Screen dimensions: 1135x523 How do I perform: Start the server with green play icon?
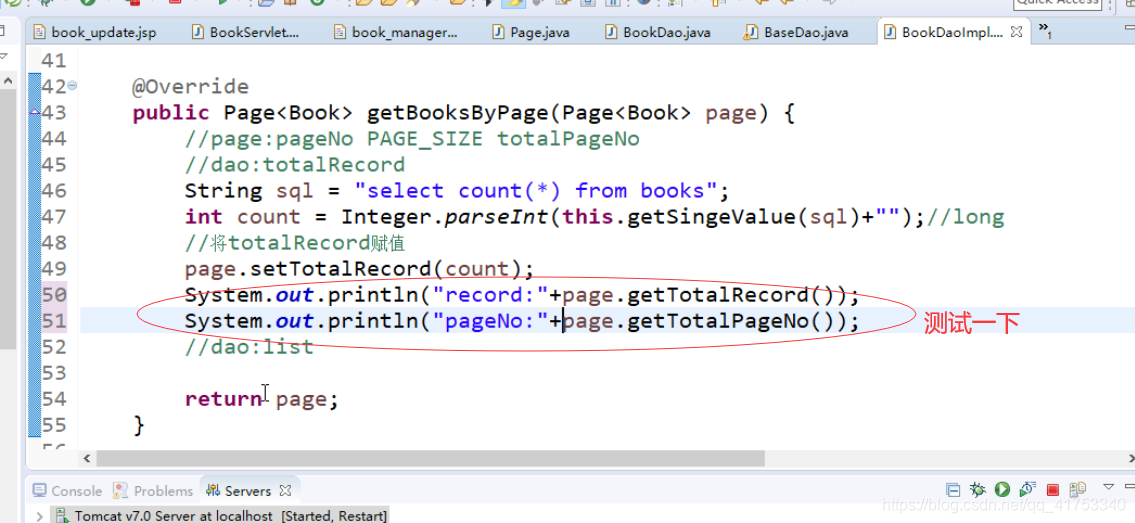(x=1003, y=490)
